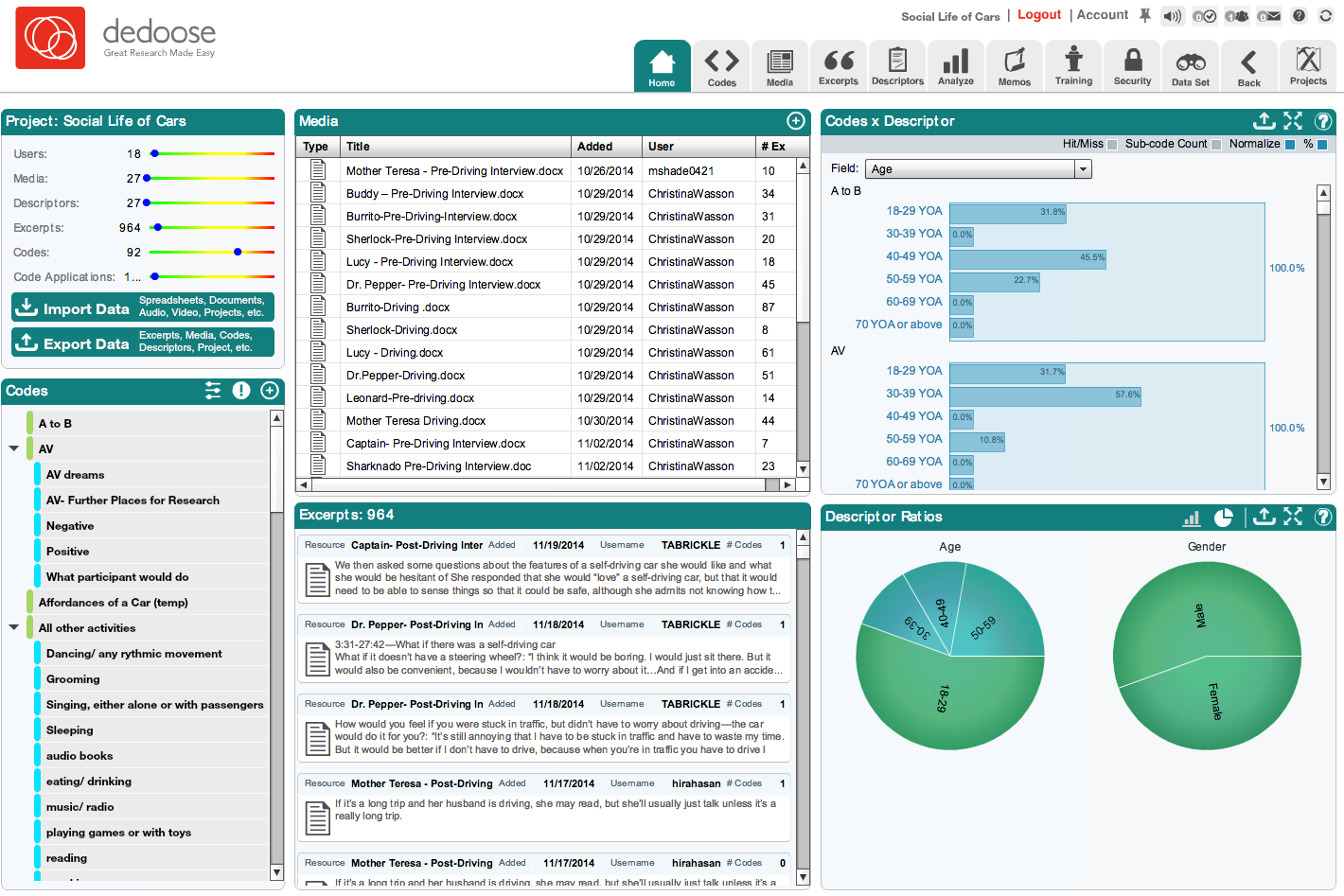
Task: Open the top help question-mark icon
Action: [x=1300, y=16]
